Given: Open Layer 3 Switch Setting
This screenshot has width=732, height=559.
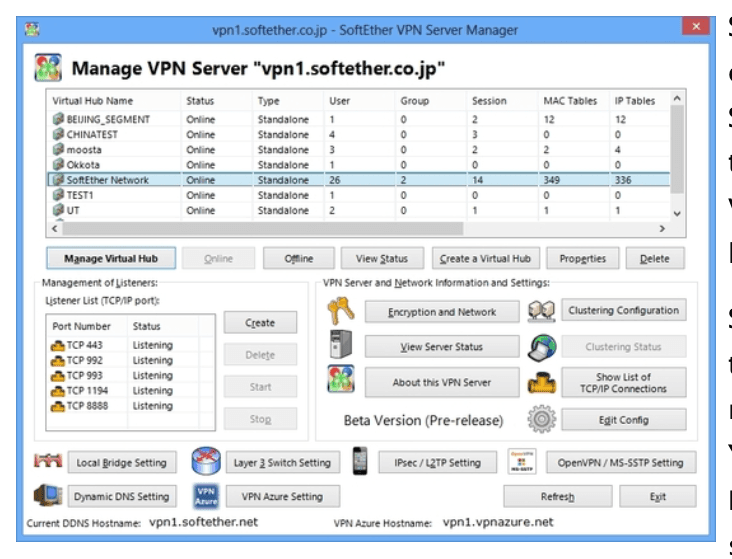Looking at the screenshot, I should click(x=282, y=462).
